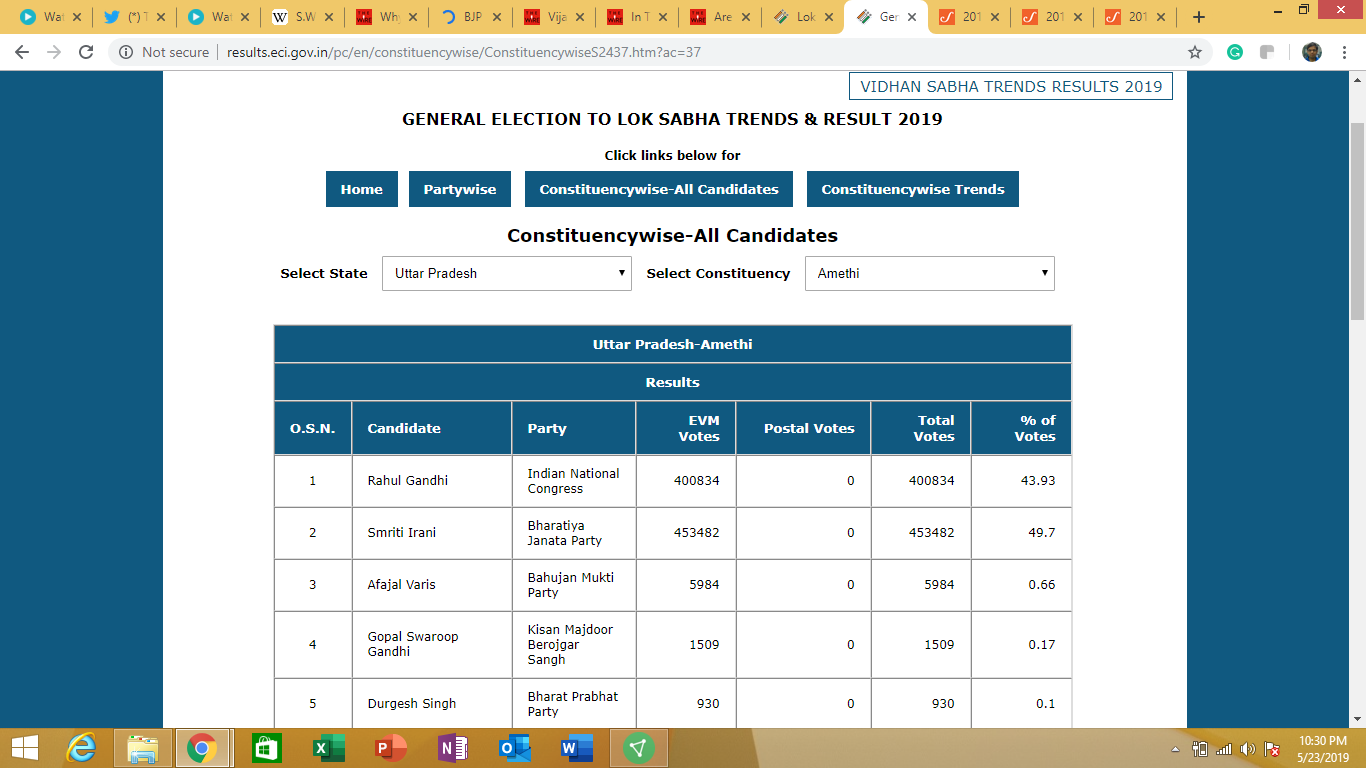1366x768 pixels.
Task: Click the Bahujan Mukti Party cell
Action: click(x=574, y=585)
